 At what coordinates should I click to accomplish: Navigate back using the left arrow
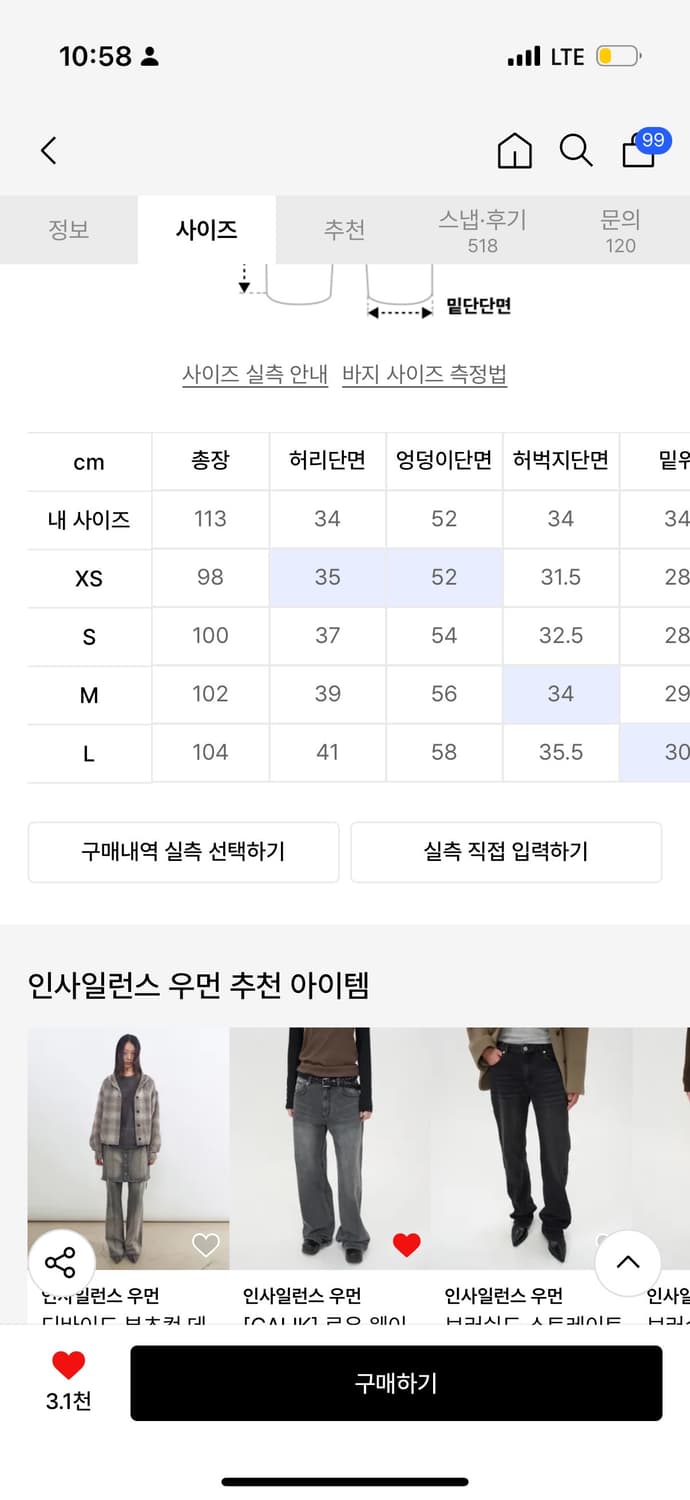point(47,150)
